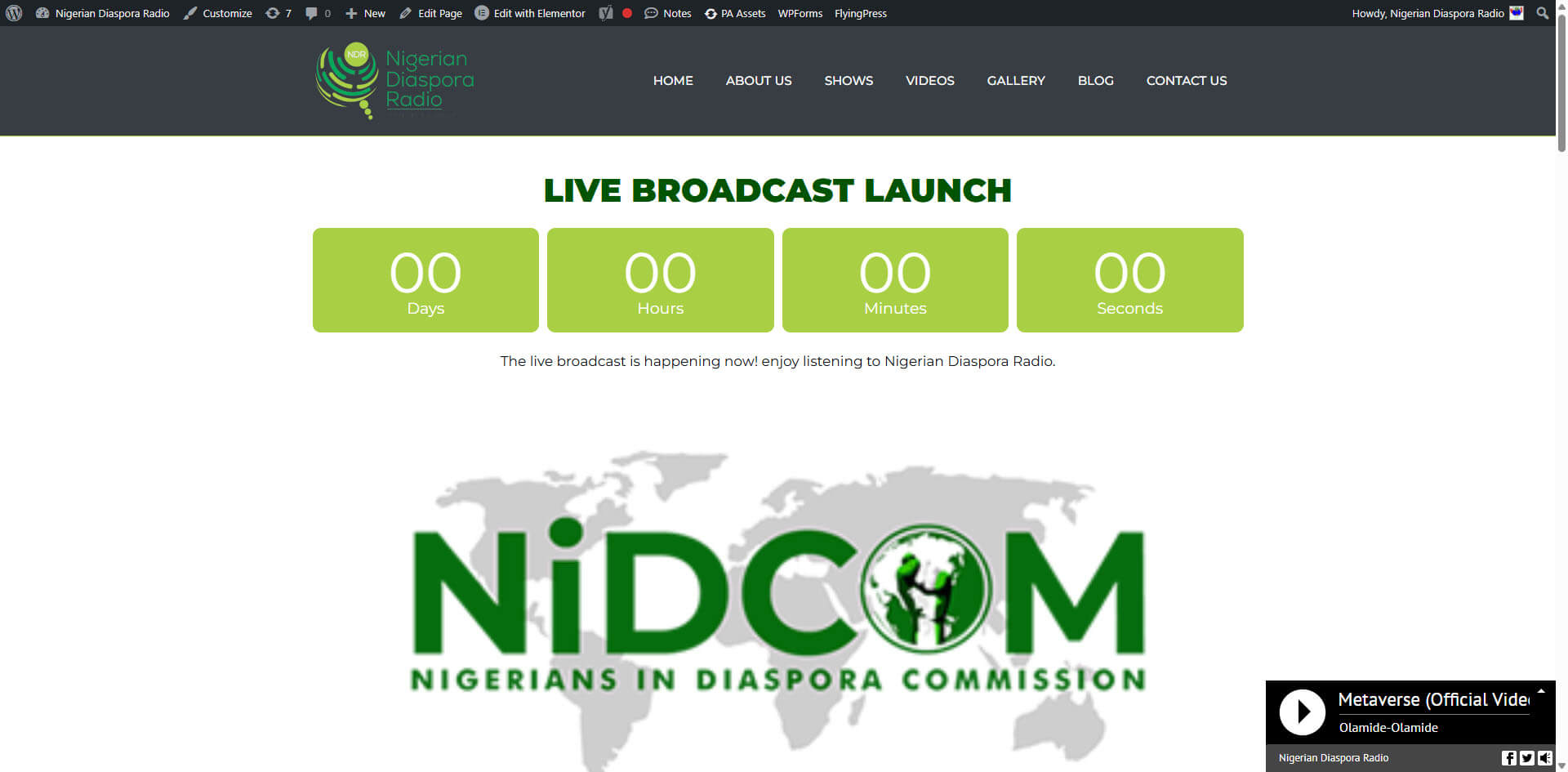Open the Yoast SEO icon menu

tap(606, 13)
